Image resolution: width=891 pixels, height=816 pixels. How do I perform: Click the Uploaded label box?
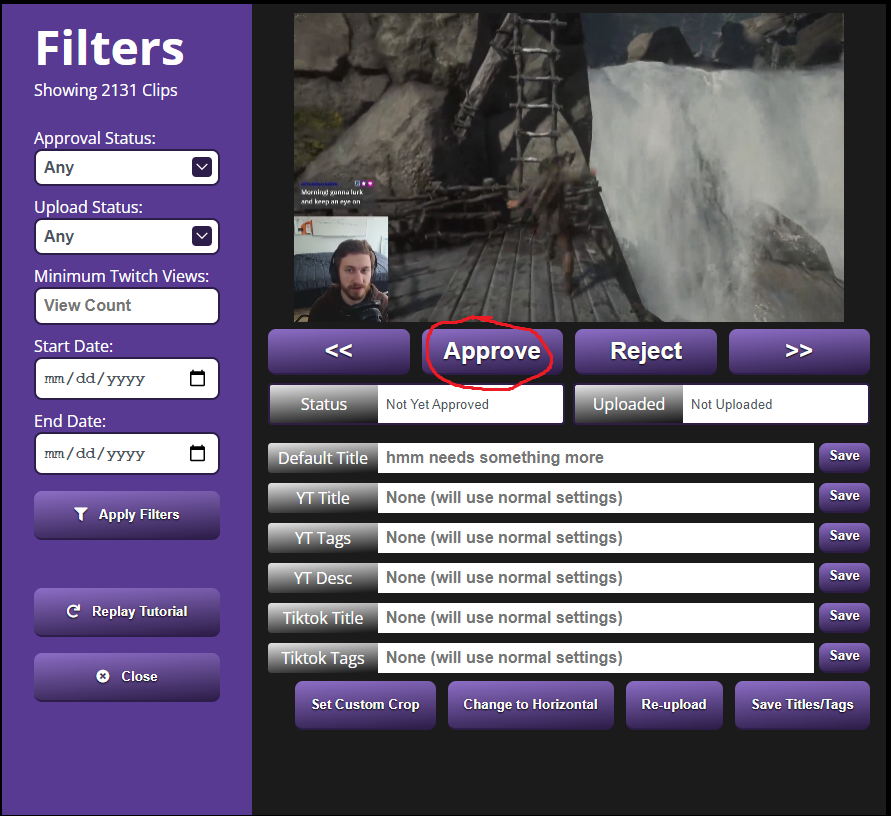pyautogui.click(x=629, y=405)
